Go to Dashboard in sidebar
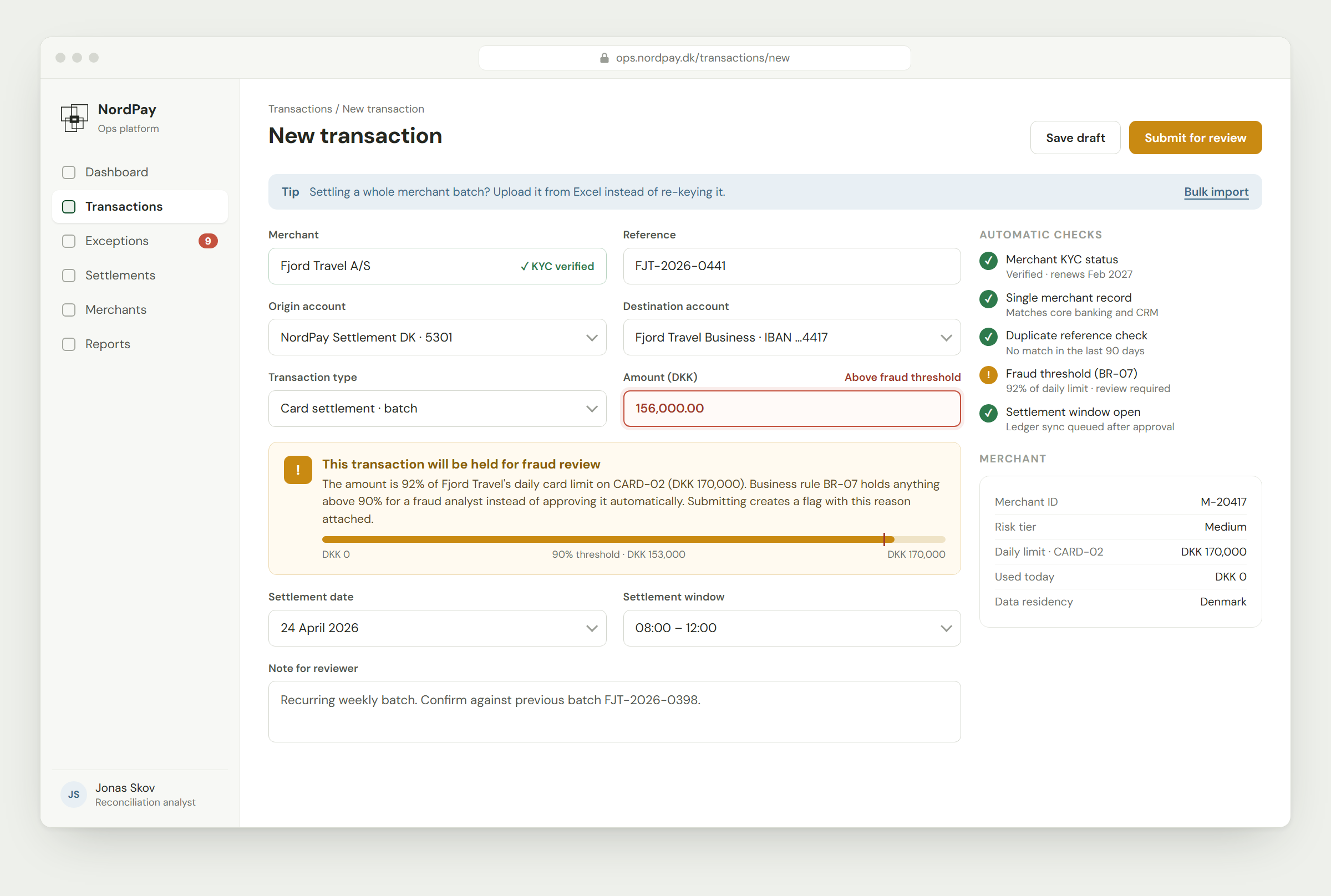The width and height of the screenshot is (1331, 896). tap(140, 172)
